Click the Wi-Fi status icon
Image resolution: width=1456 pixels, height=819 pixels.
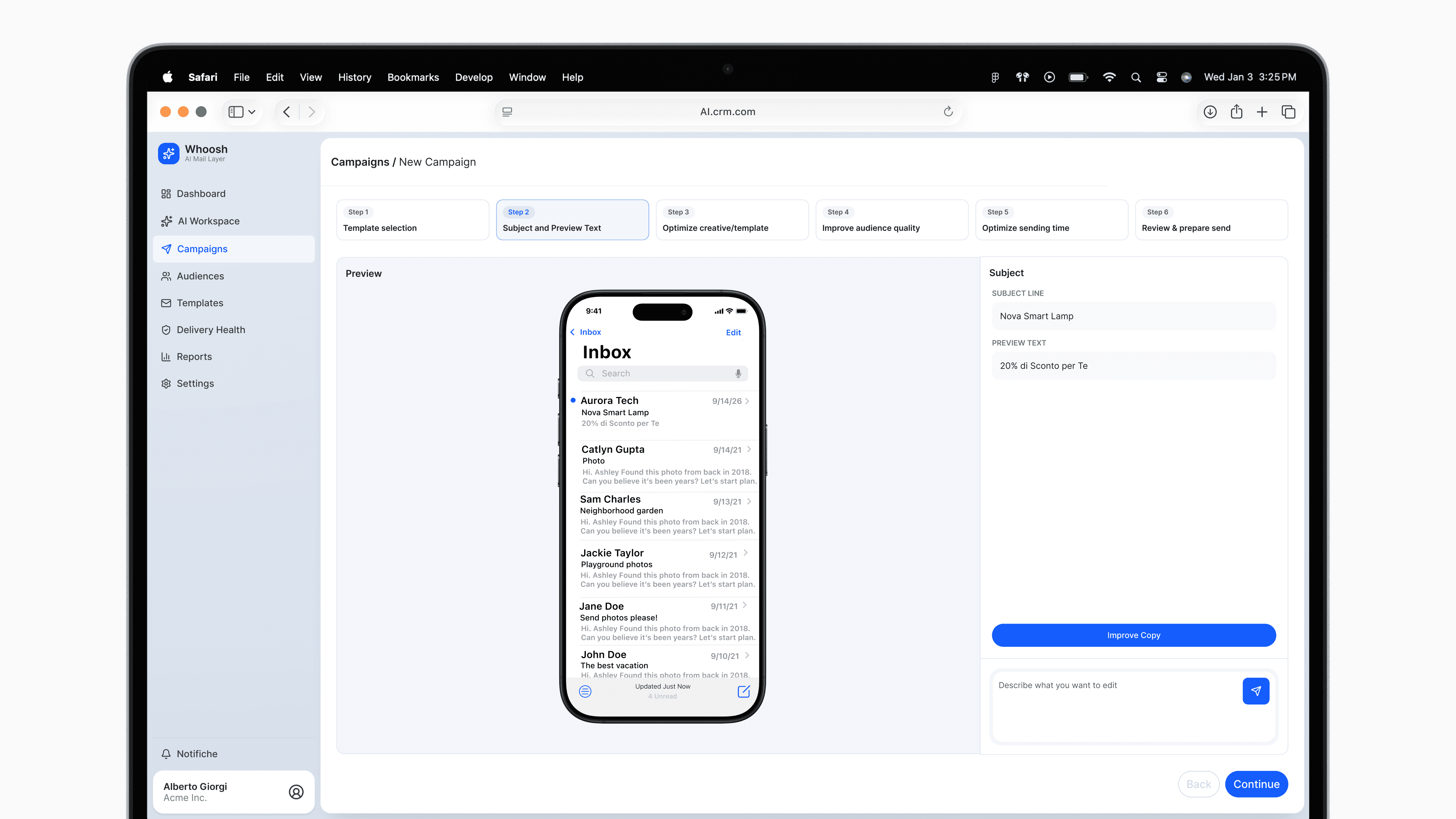click(x=1109, y=77)
